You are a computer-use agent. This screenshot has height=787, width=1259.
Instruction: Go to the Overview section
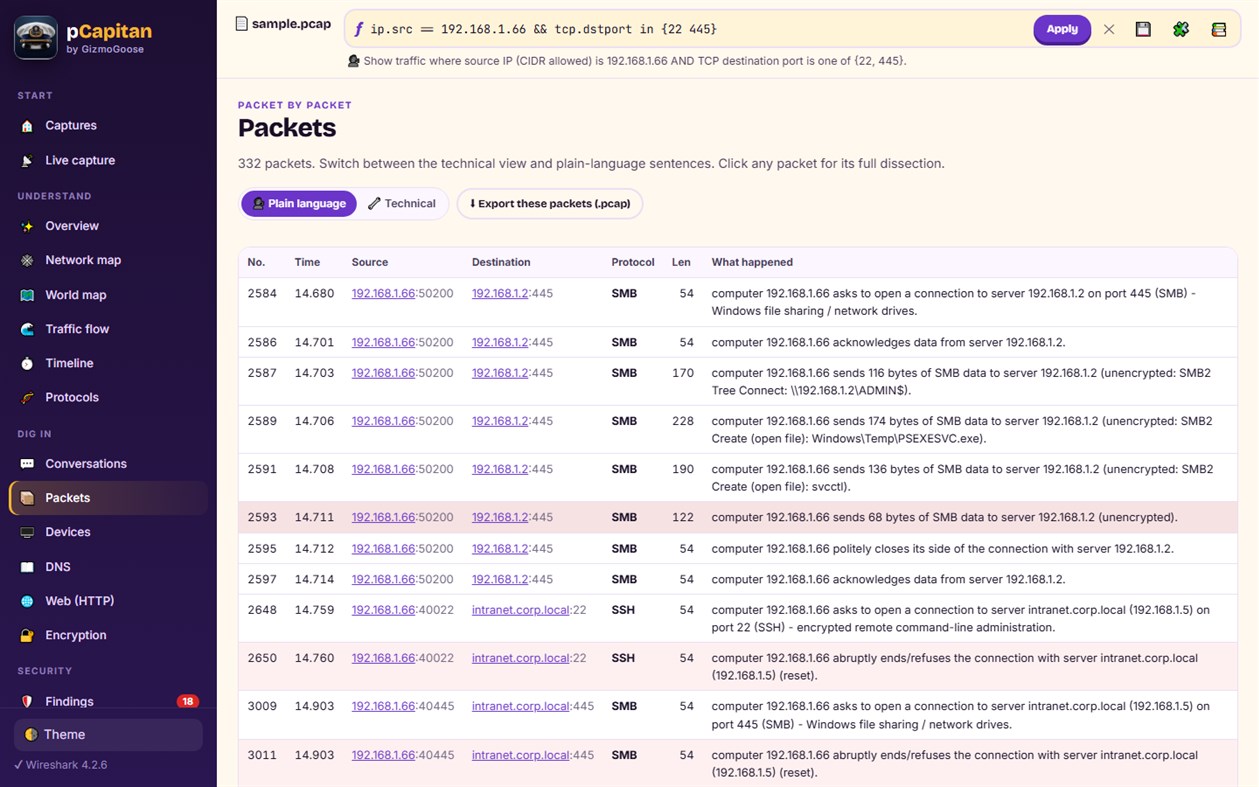click(108, 226)
